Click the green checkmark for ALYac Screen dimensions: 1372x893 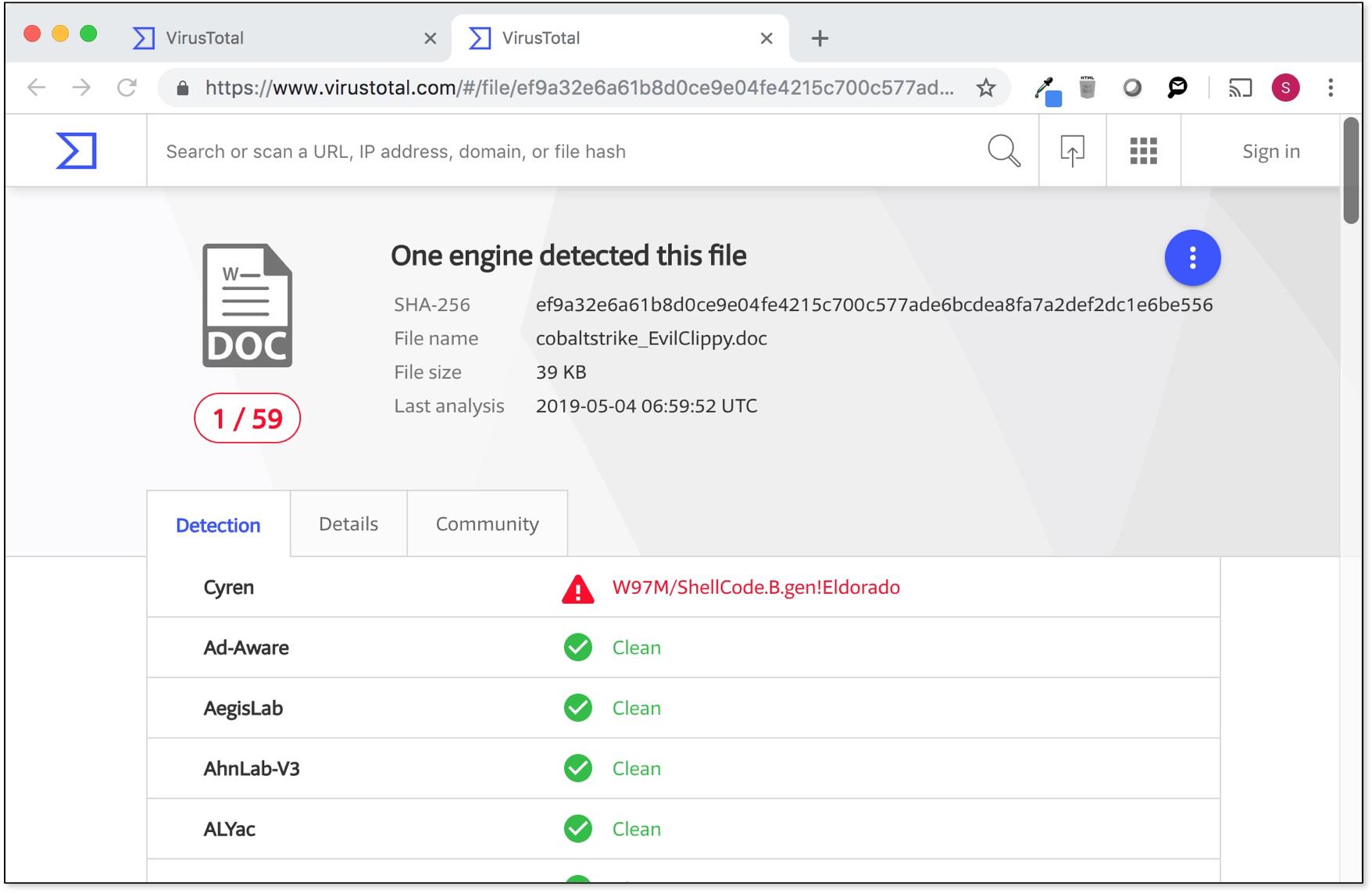click(578, 829)
